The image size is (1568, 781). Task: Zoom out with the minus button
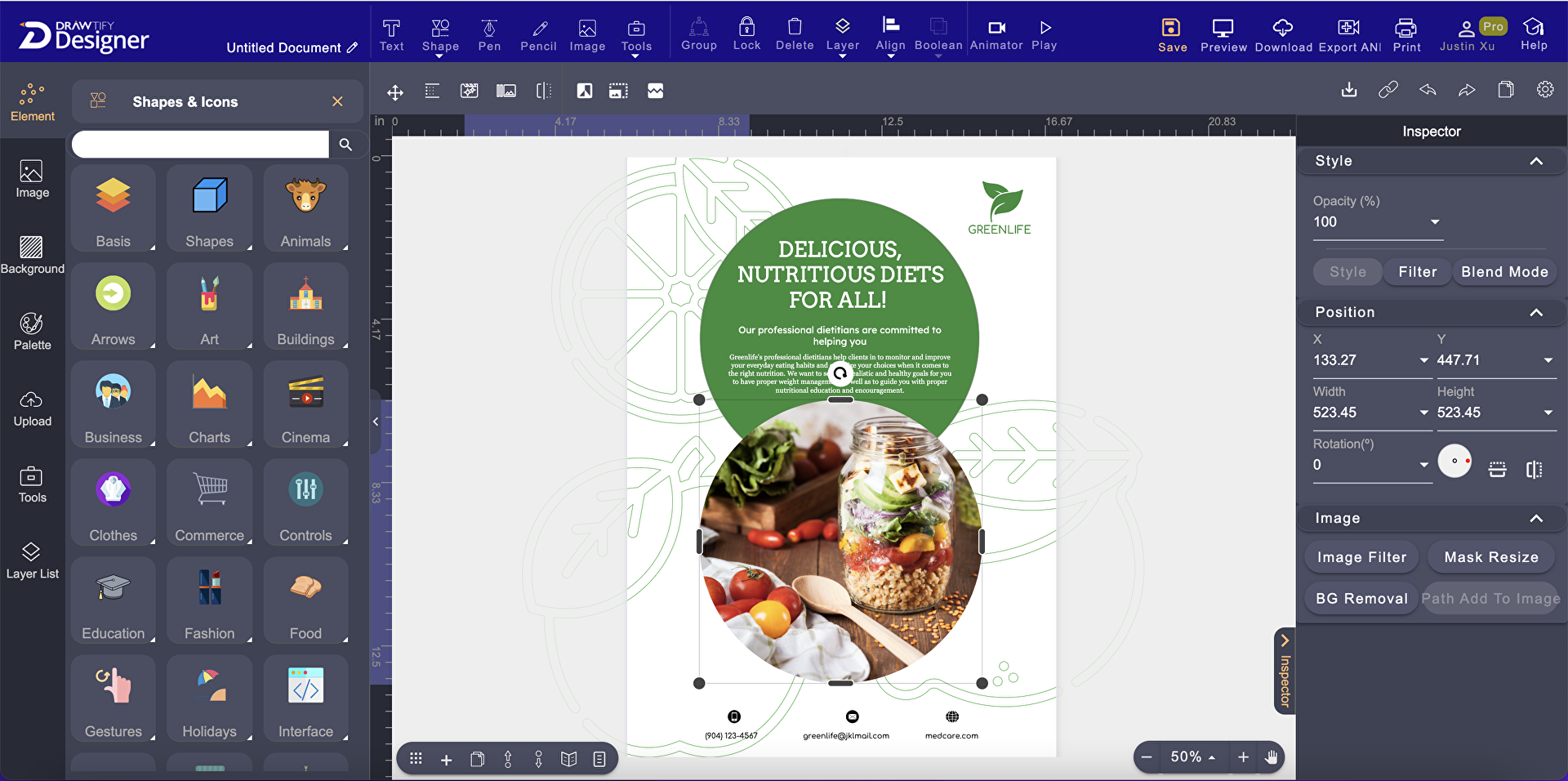[1147, 757]
